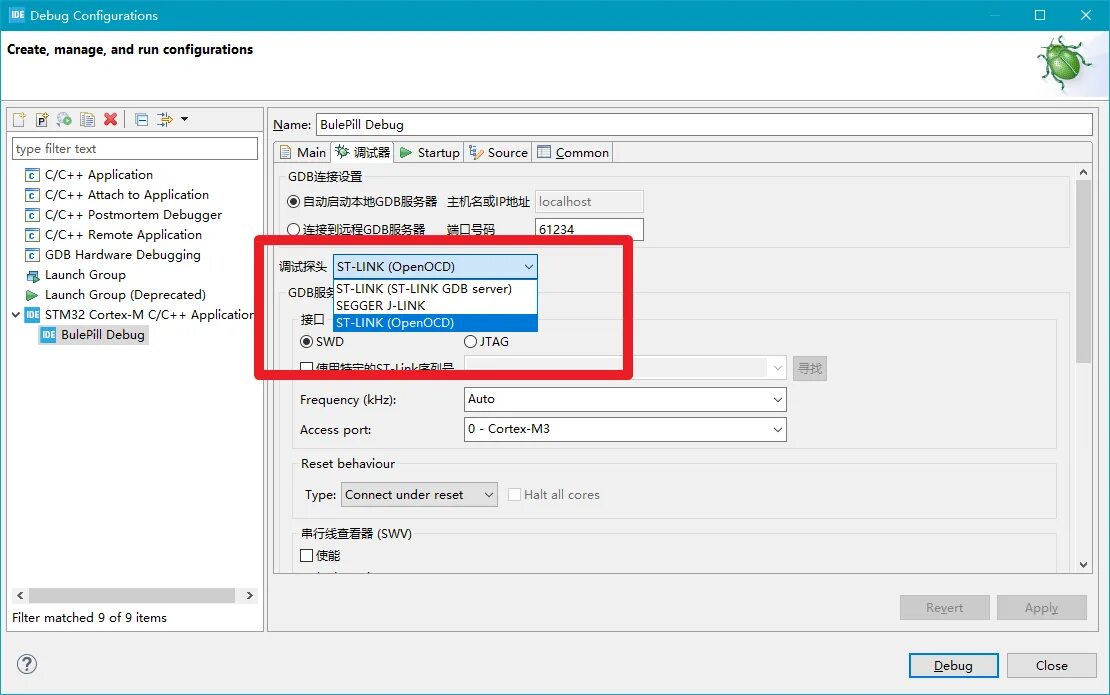The height and width of the screenshot is (695, 1110).
Task: Switch to the 调试器 debugger tab
Action: 363,152
